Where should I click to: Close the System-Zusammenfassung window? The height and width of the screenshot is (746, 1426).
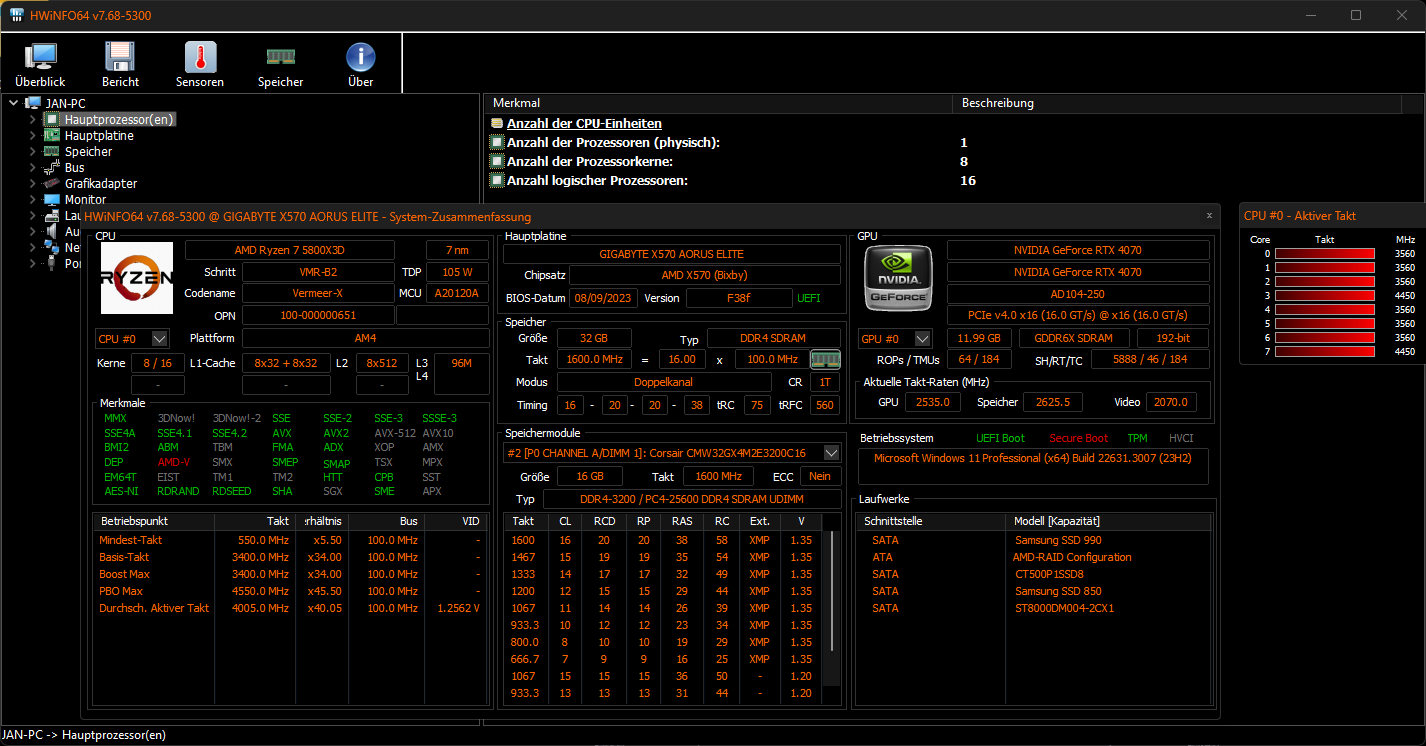pyautogui.click(x=1209, y=215)
